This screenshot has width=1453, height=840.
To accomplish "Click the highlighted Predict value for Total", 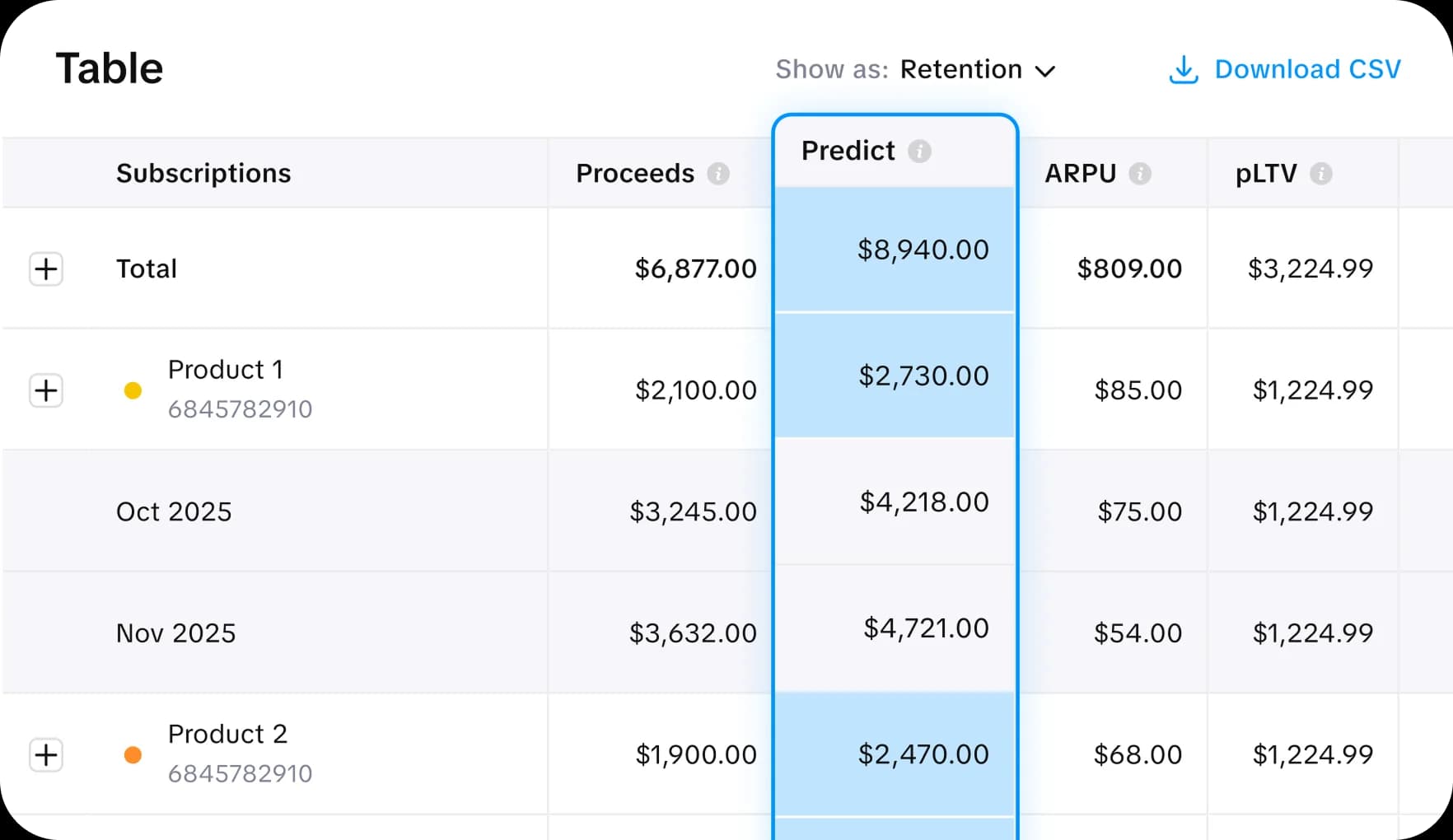I will pyautogui.click(x=923, y=250).
